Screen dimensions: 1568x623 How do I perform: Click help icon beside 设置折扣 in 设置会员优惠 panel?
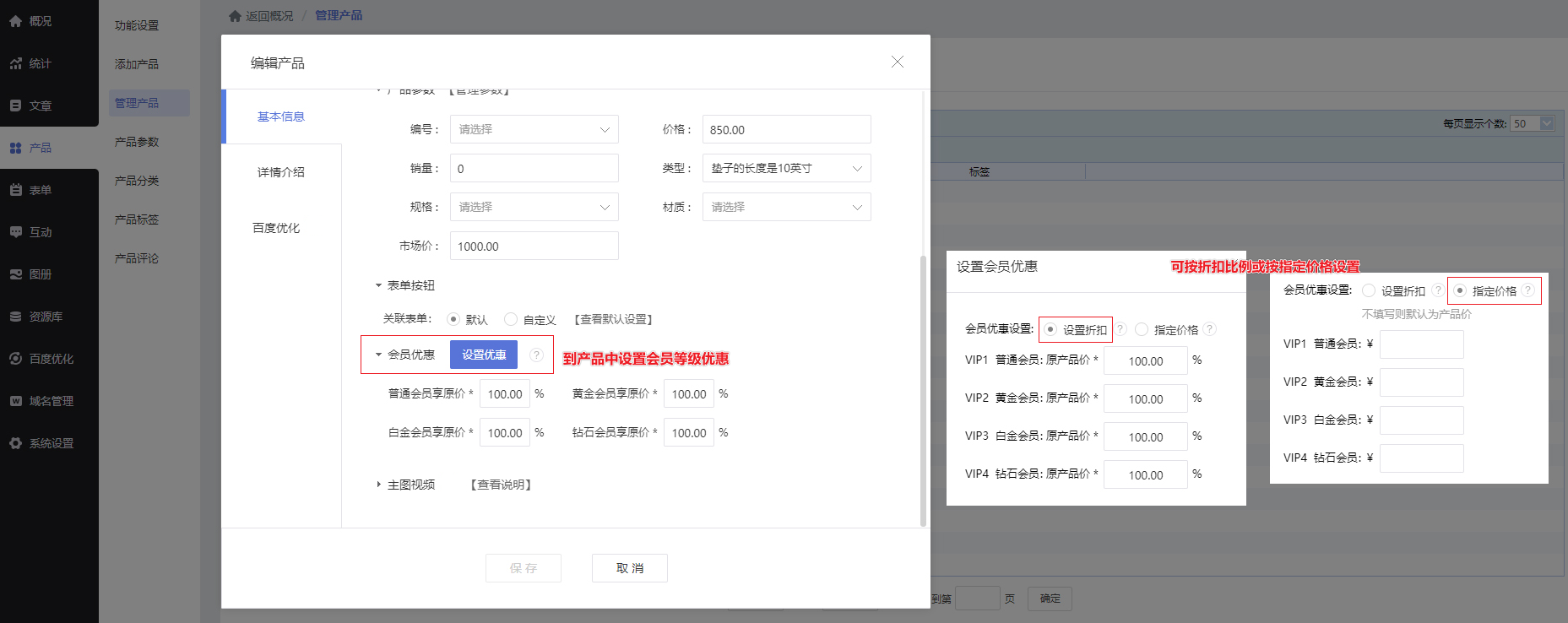point(1120,329)
